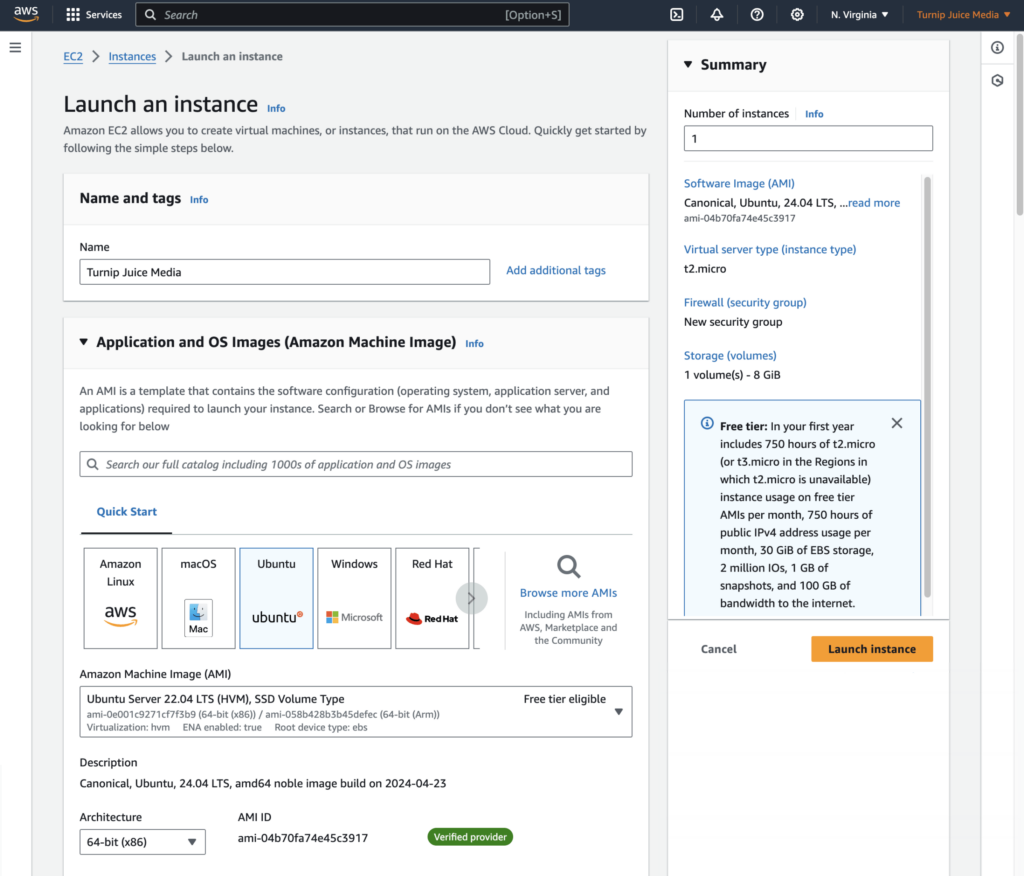Click the AMI catalog search field
This screenshot has height=876, width=1024.
[355, 463]
